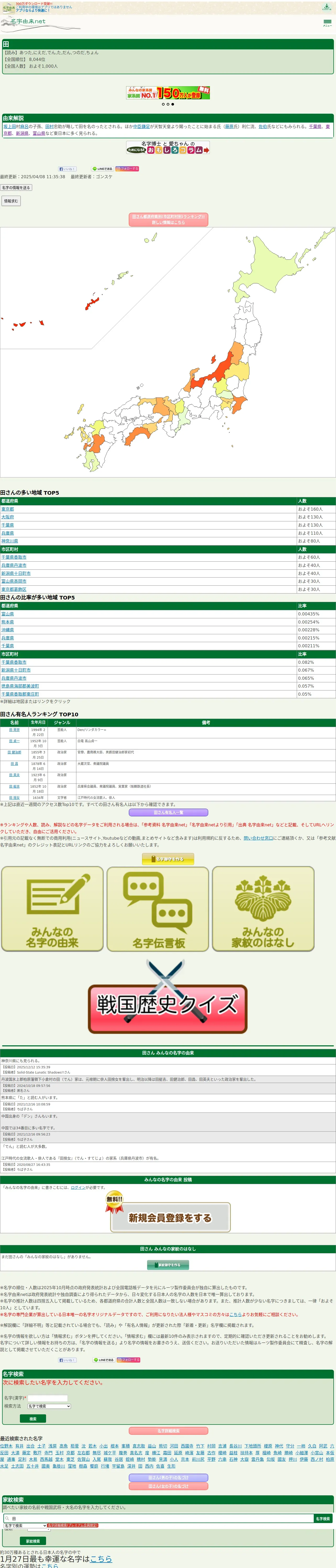Open the みんなの名字の由来 tile
336x1568 pixels.
click(52, 909)
